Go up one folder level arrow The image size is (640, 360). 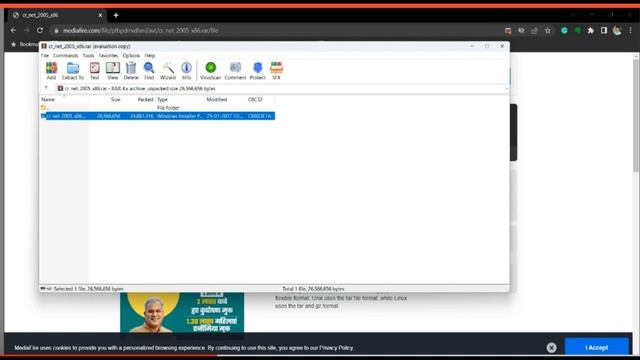[46, 88]
